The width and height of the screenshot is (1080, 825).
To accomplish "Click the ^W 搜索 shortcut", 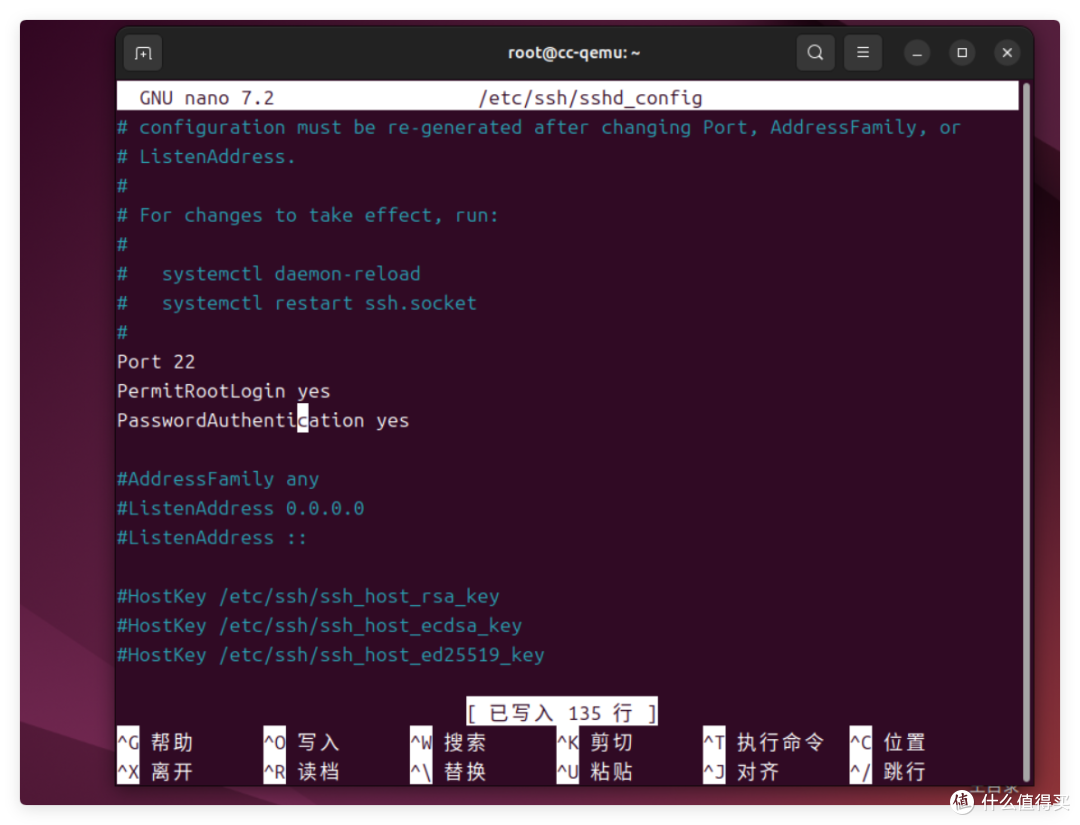I will click(449, 742).
